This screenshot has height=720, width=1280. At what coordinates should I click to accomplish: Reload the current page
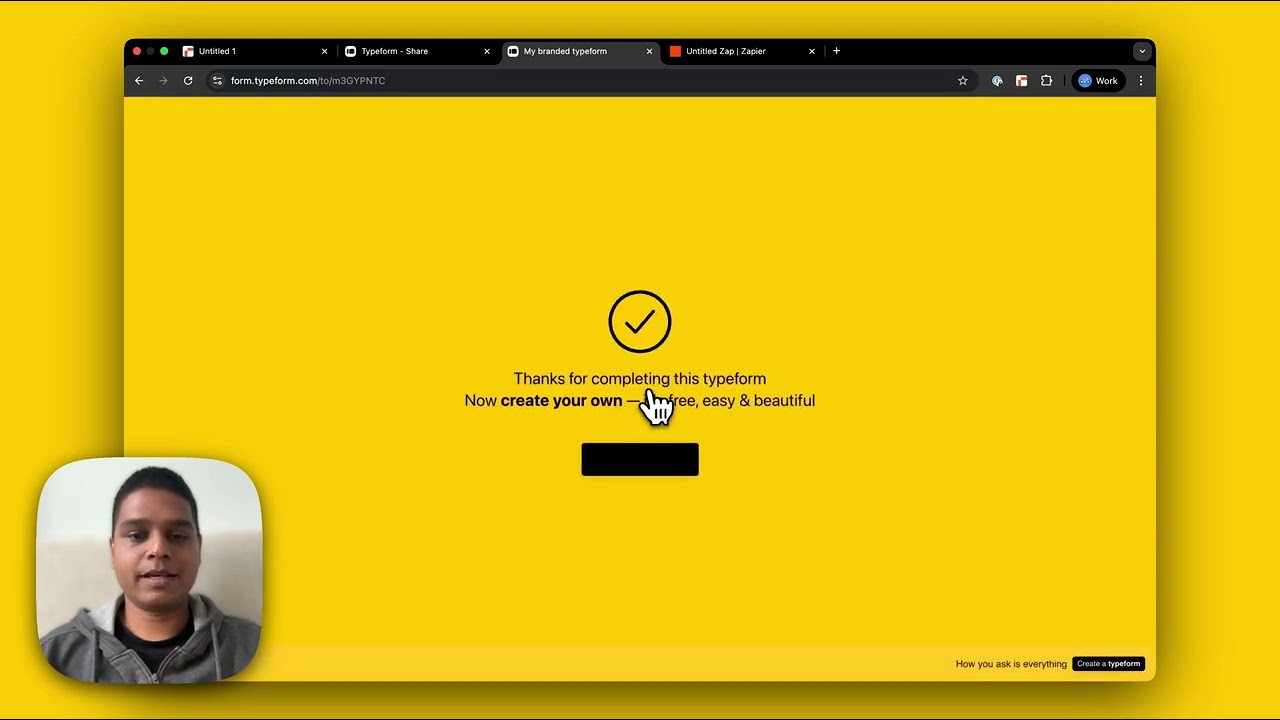click(x=188, y=81)
